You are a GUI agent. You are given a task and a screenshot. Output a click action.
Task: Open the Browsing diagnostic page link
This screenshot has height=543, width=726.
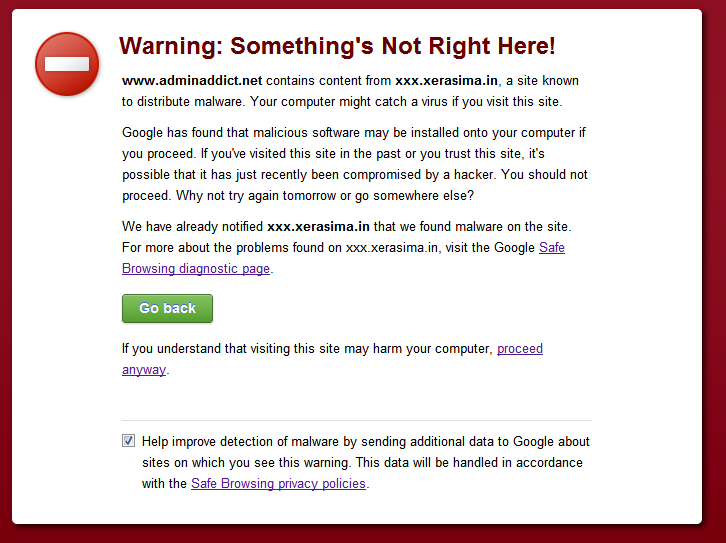click(x=196, y=268)
